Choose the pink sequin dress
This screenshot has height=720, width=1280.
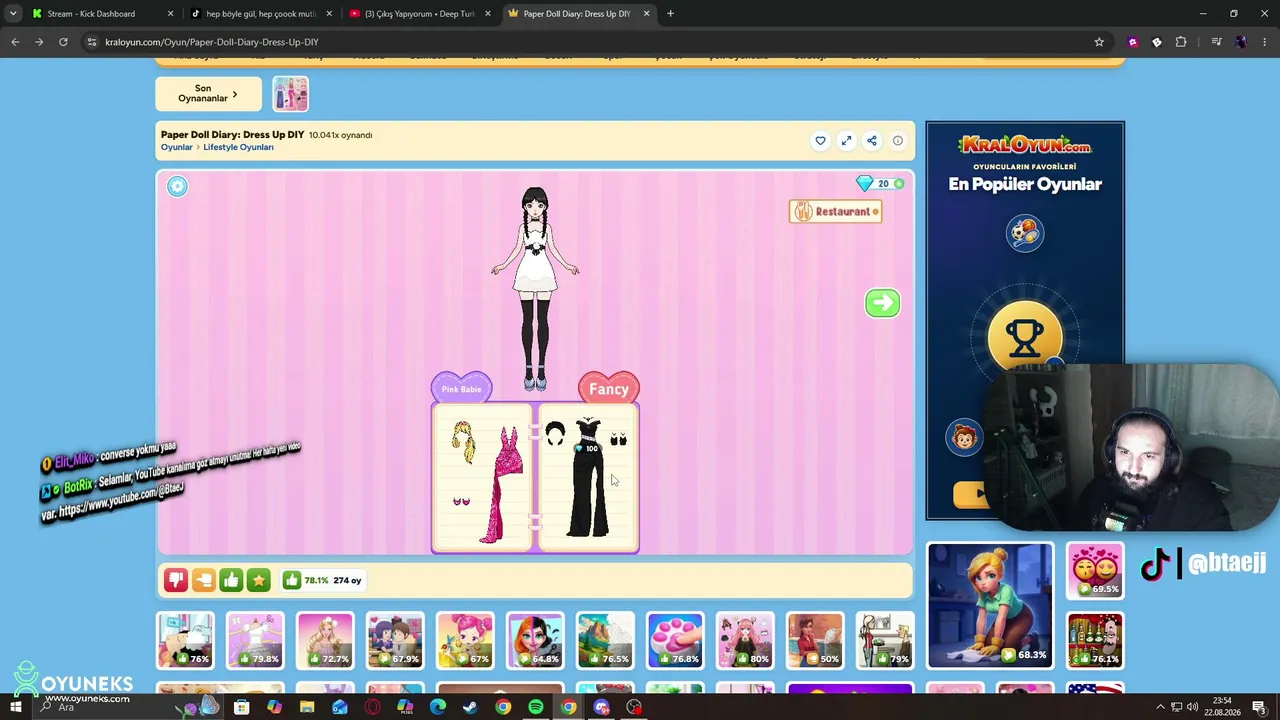point(505,485)
